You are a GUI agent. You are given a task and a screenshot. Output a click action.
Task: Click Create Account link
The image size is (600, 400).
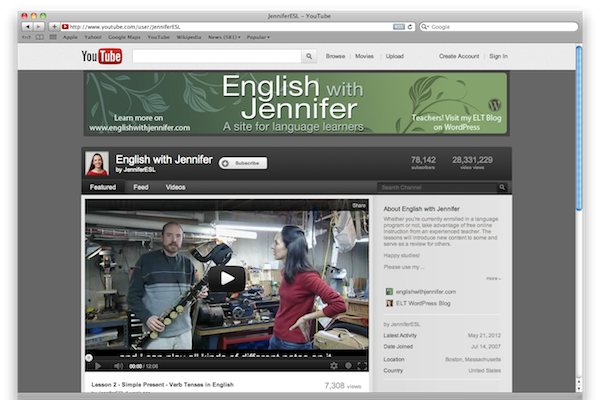point(459,56)
